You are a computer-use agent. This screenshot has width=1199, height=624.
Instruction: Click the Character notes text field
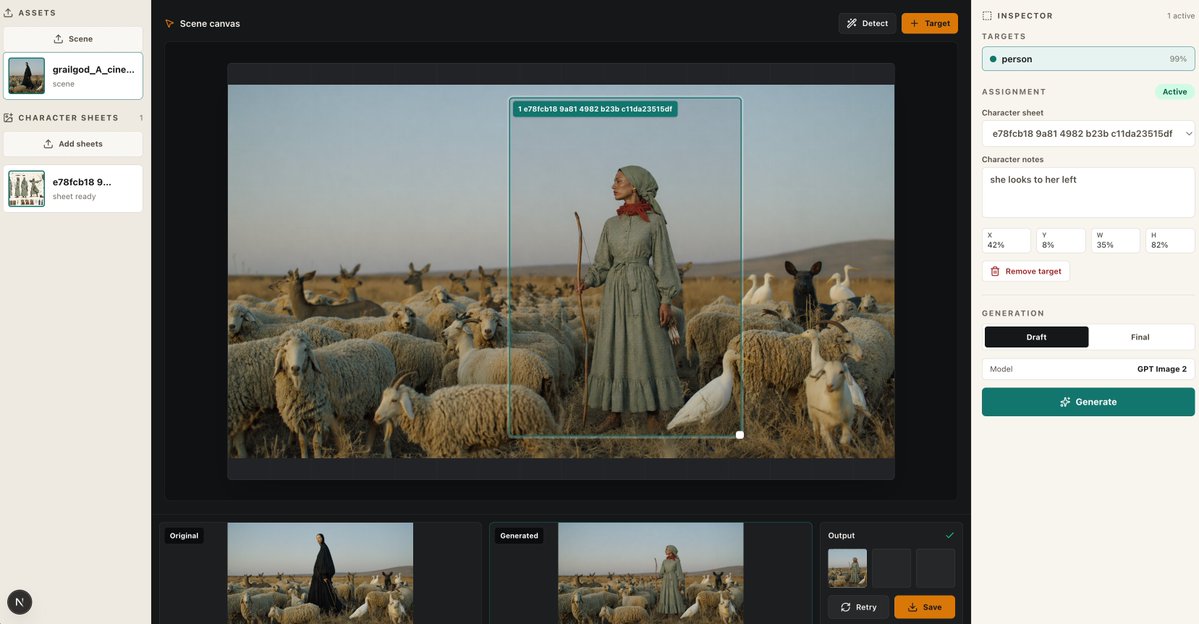tap(1087, 193)
